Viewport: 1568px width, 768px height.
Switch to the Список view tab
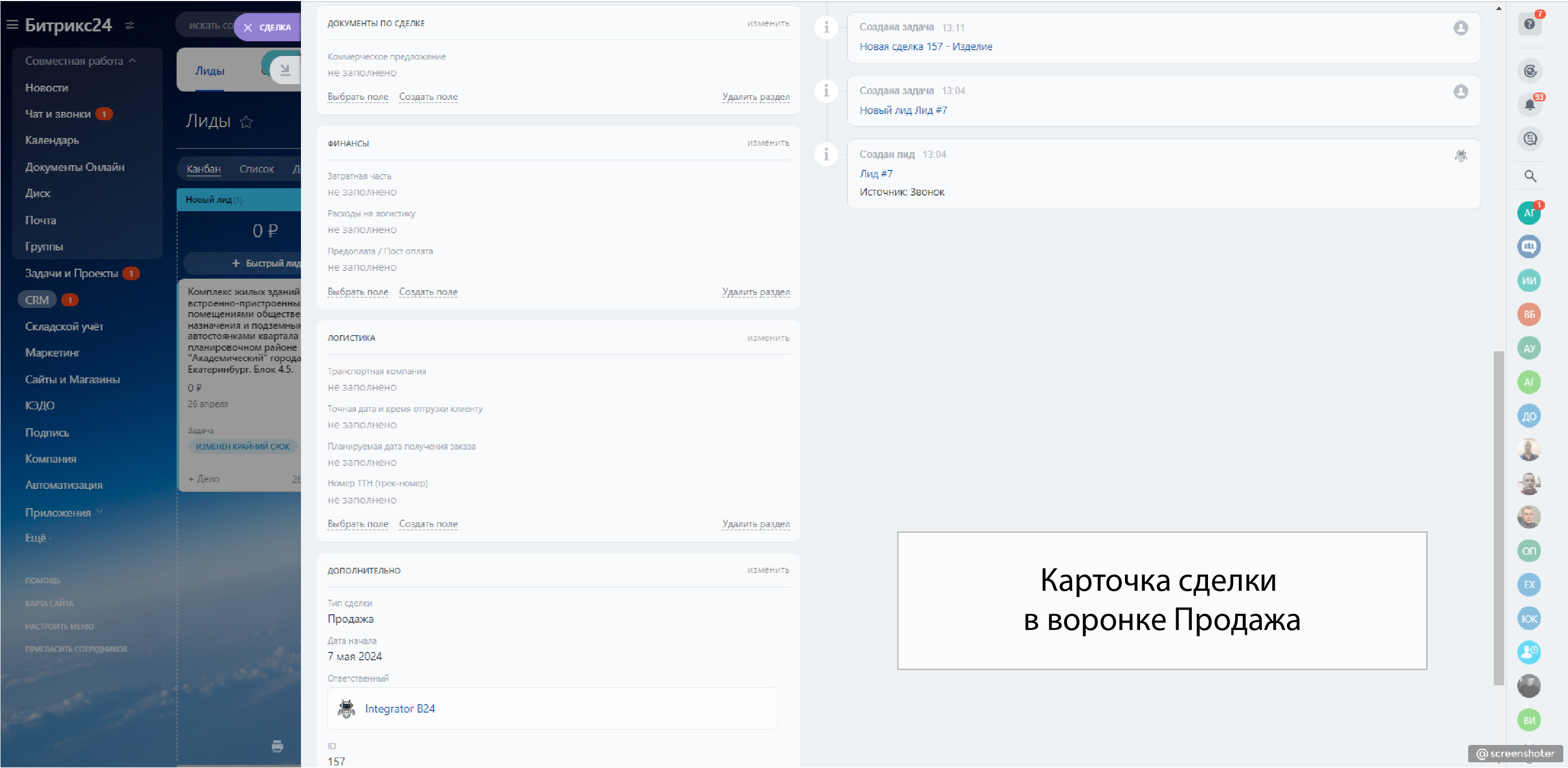click(256, 169)
